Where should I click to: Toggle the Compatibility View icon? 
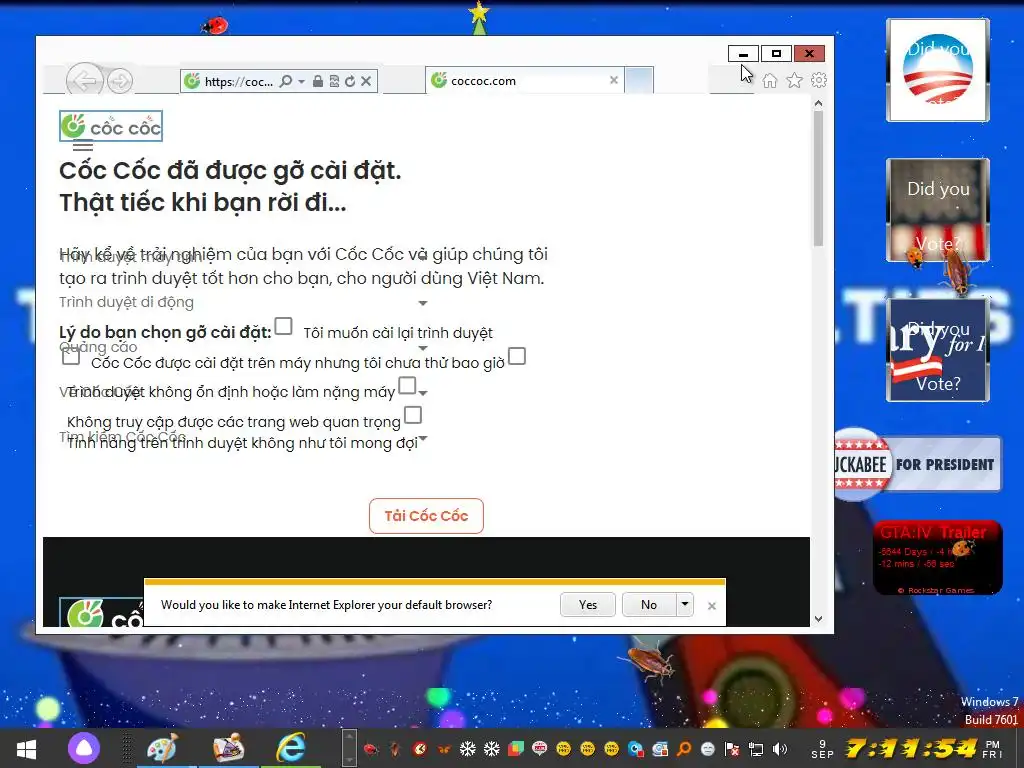point(334,81)
